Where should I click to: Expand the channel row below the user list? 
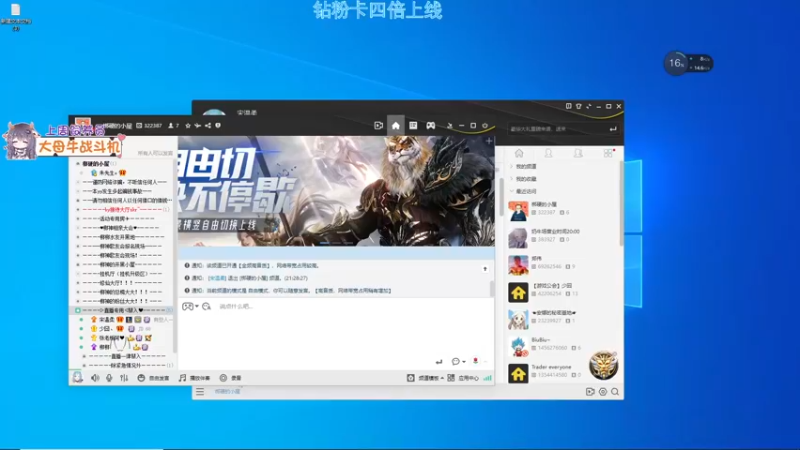click(x=84, y=356)
